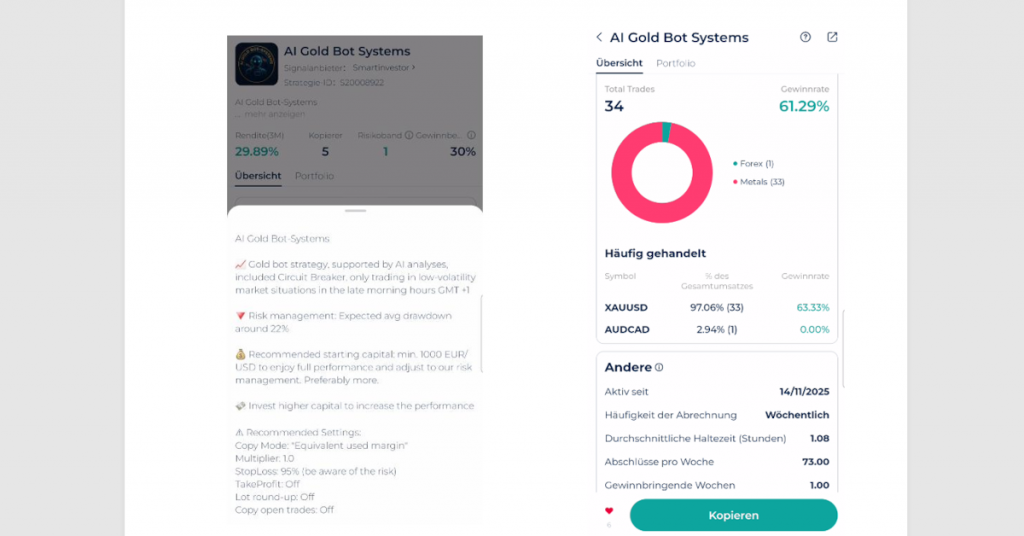Go back using the arrow beside AI Gold Bot Systems
This screenshot has height=536, width=1024.
(599, 37)
